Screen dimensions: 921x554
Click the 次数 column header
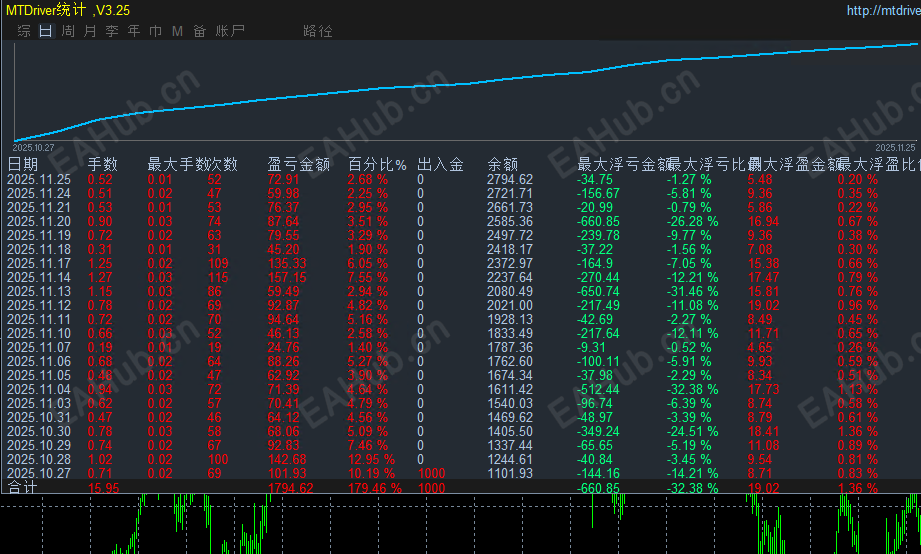(x=223, y=164)
